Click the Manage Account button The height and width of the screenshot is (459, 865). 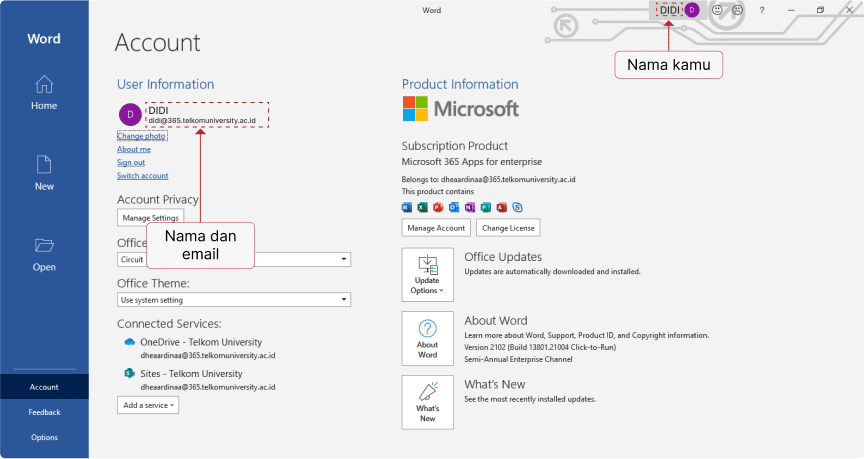click(x=436, y=228)
